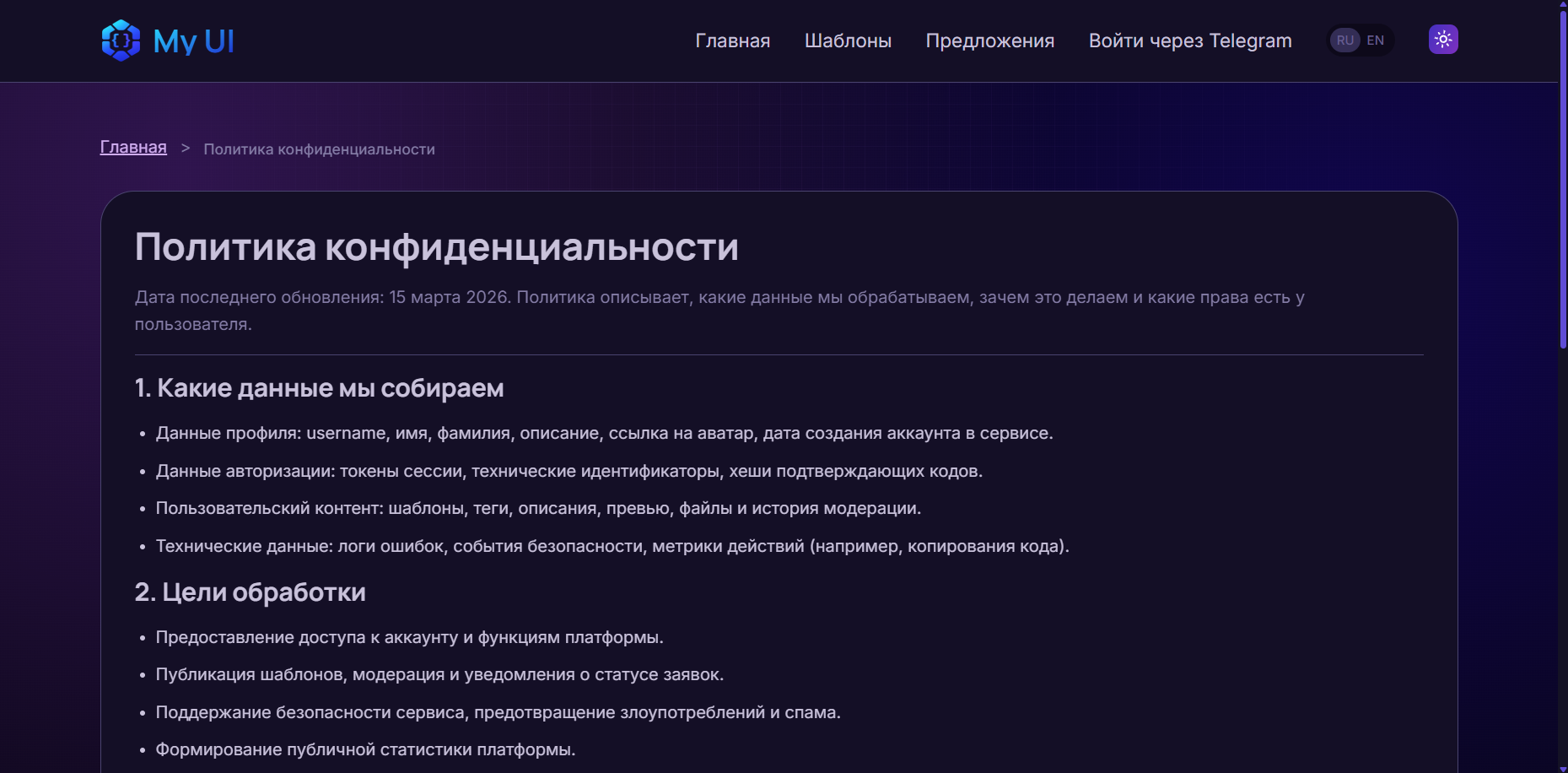Click the line starting Данные авторизации
This screenshot has height=773, width=1568.
click(x=569, y=471)
